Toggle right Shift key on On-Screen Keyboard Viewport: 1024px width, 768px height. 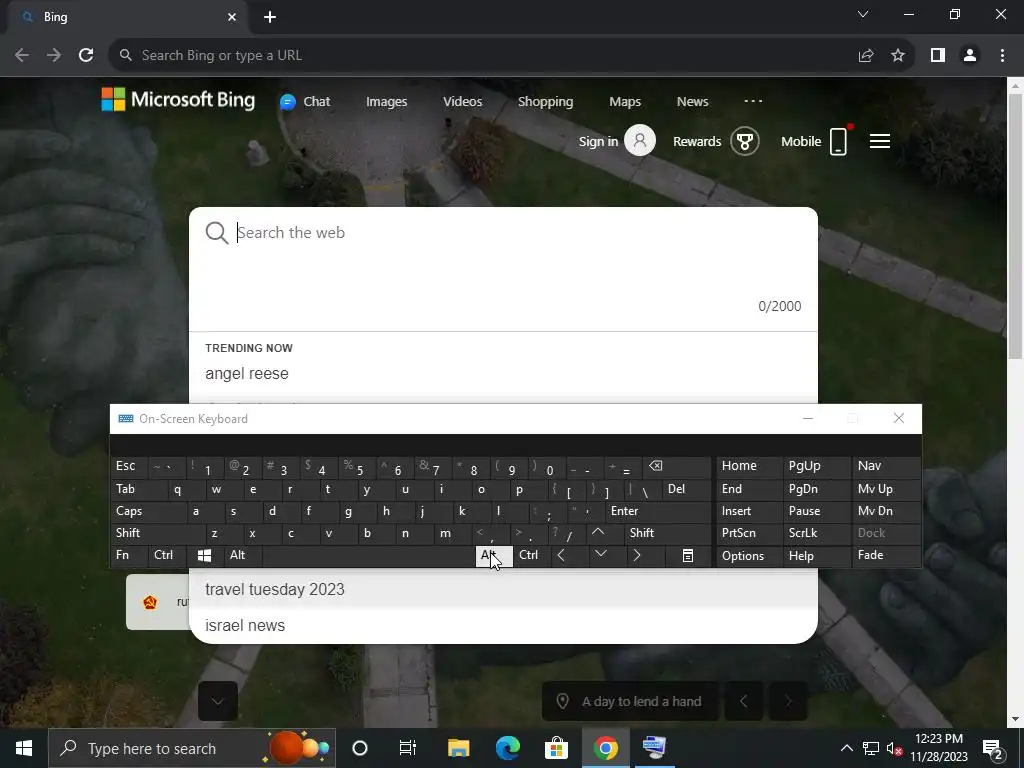[667, 533]
